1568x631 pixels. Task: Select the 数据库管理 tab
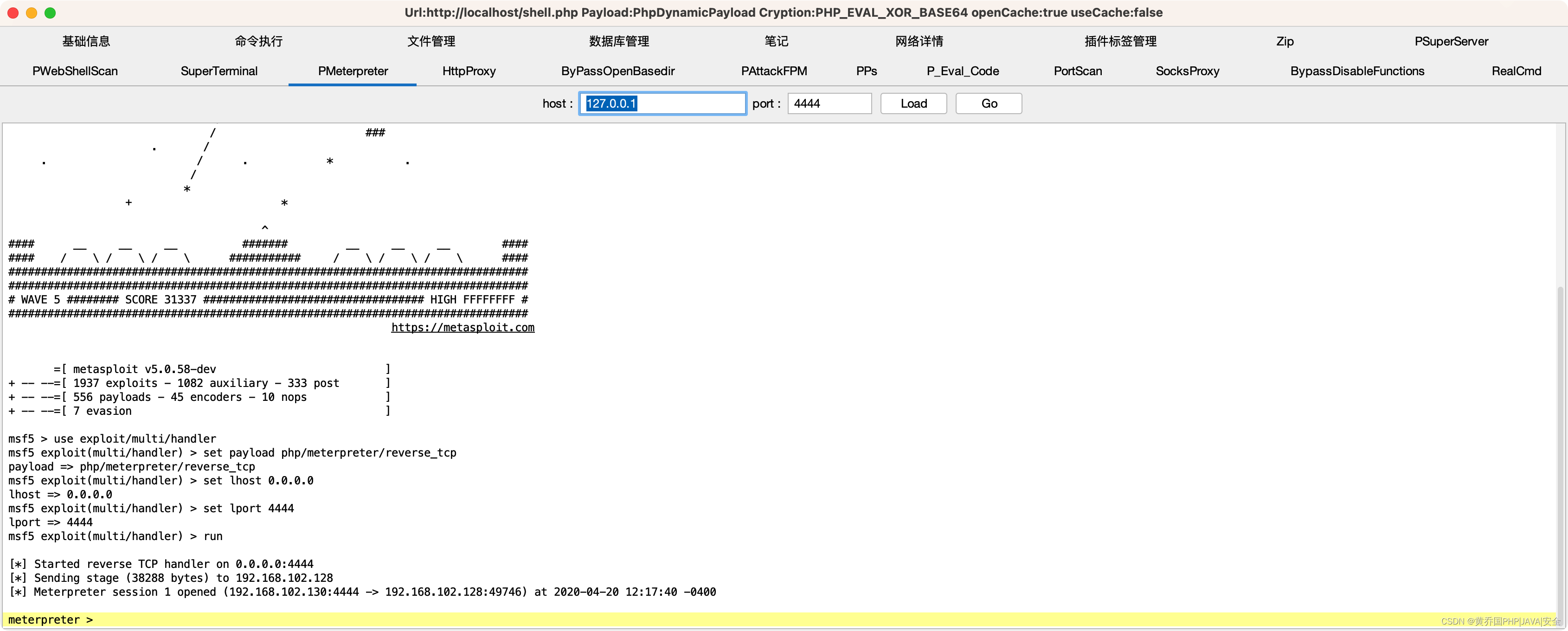pos(619,41)
